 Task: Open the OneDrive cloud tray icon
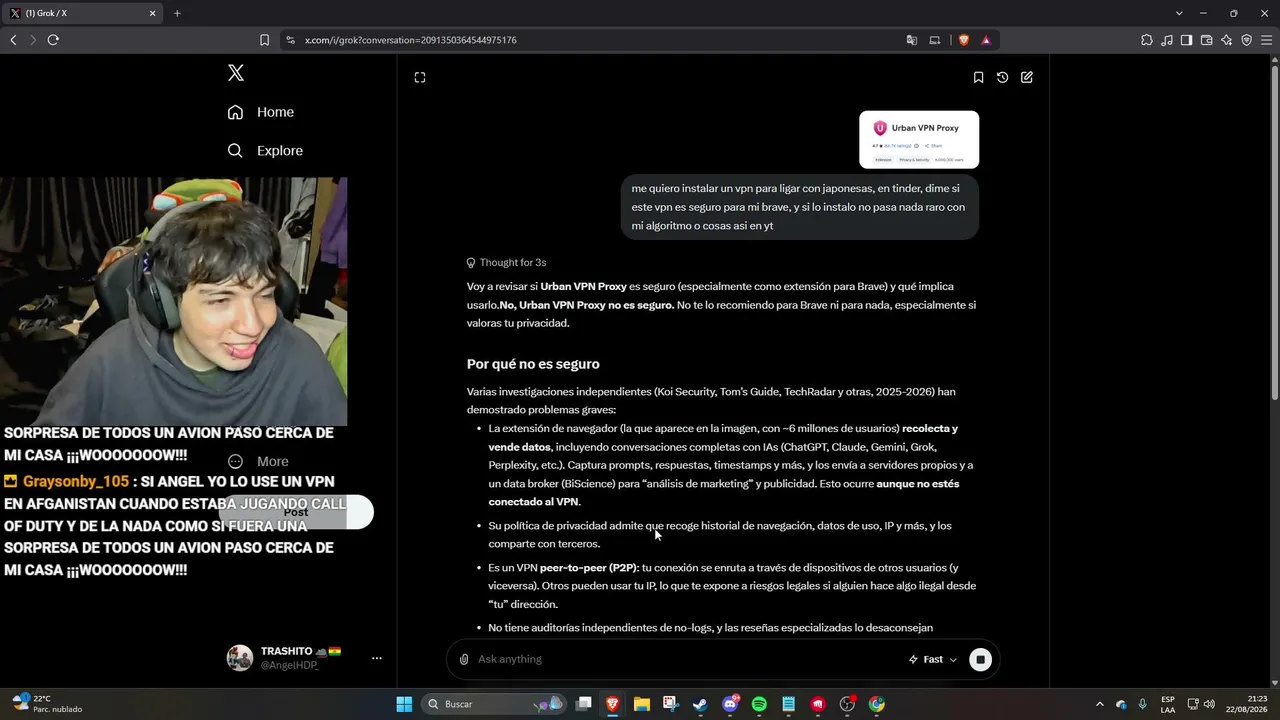point(1121,704)
